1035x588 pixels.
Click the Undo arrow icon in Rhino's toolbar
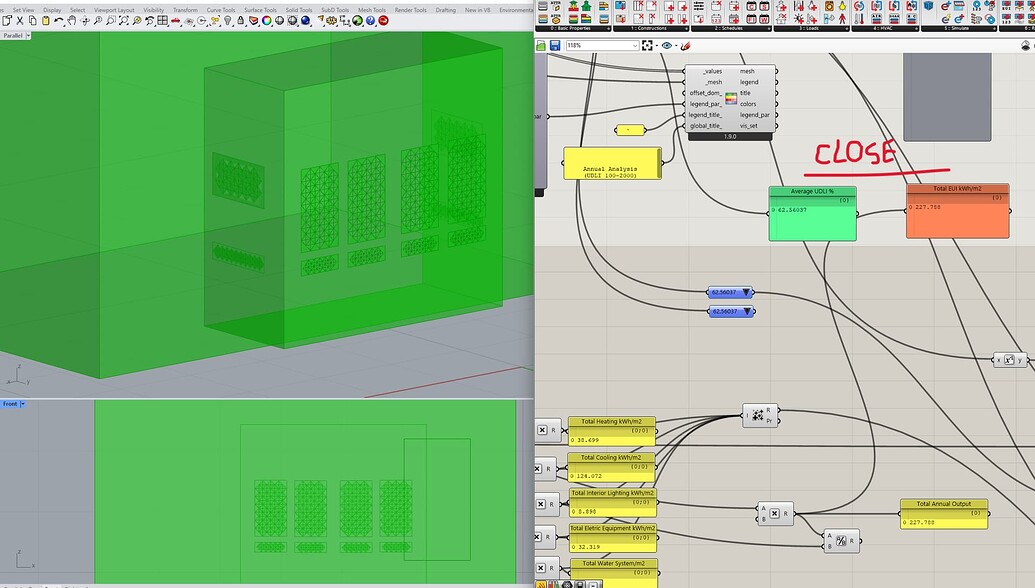tap(57, 21)
